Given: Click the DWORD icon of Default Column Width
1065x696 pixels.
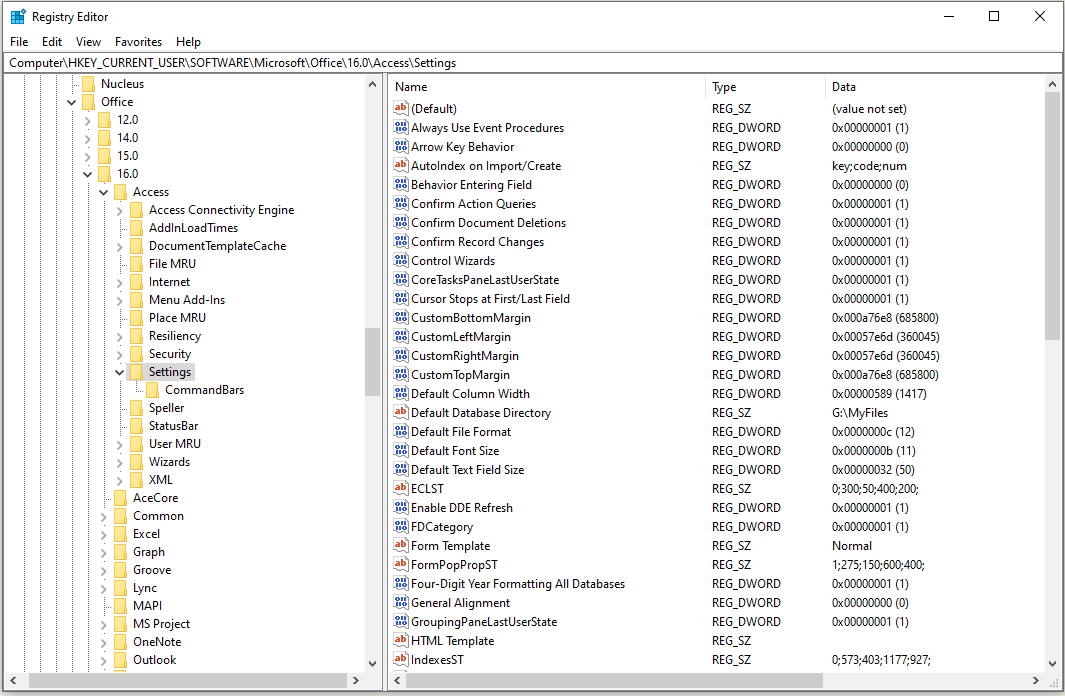Looking at the screenshot, I should pyautogui.click(x=401, y=393).
